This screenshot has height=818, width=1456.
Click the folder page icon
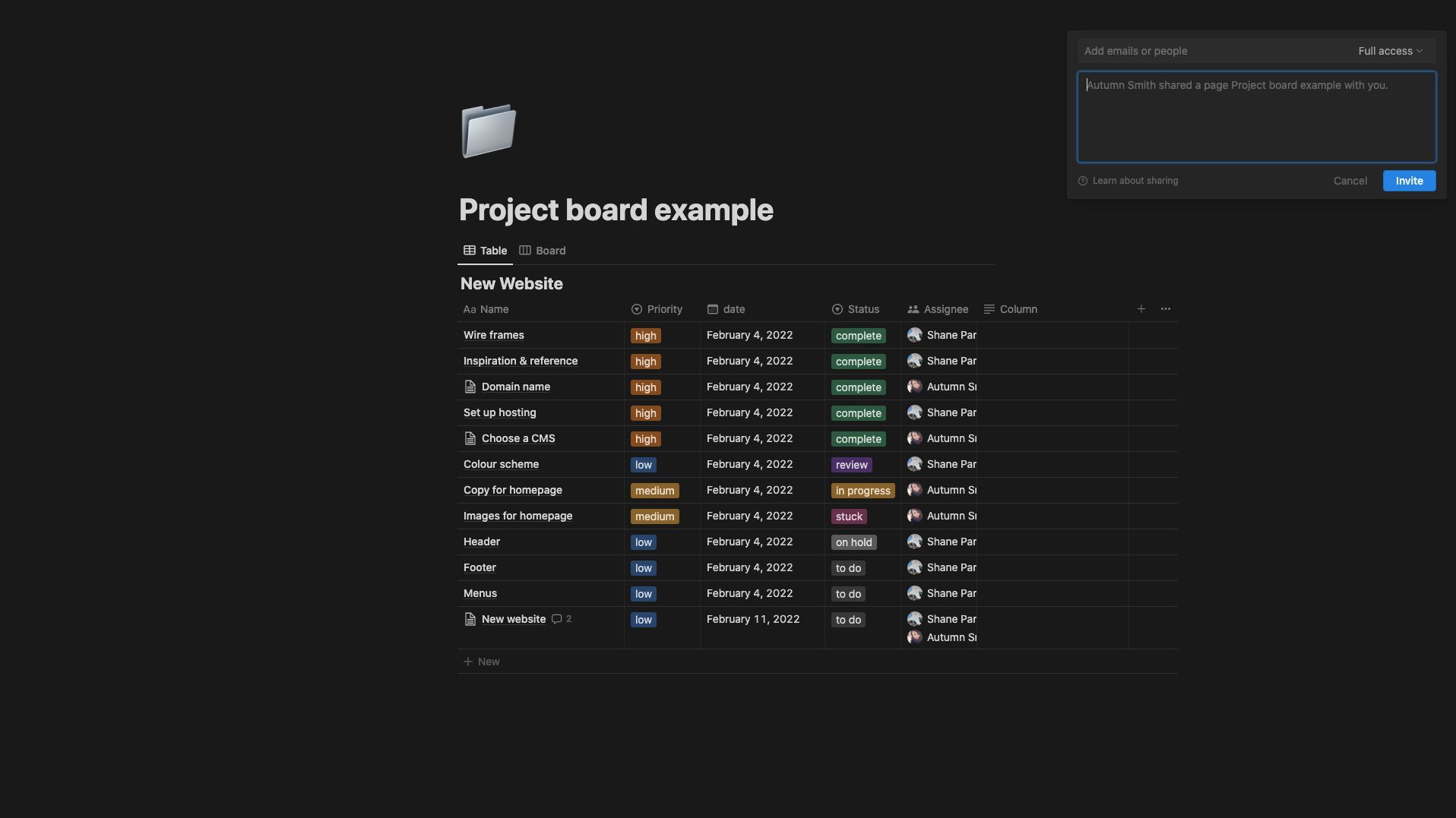point(489,131)
